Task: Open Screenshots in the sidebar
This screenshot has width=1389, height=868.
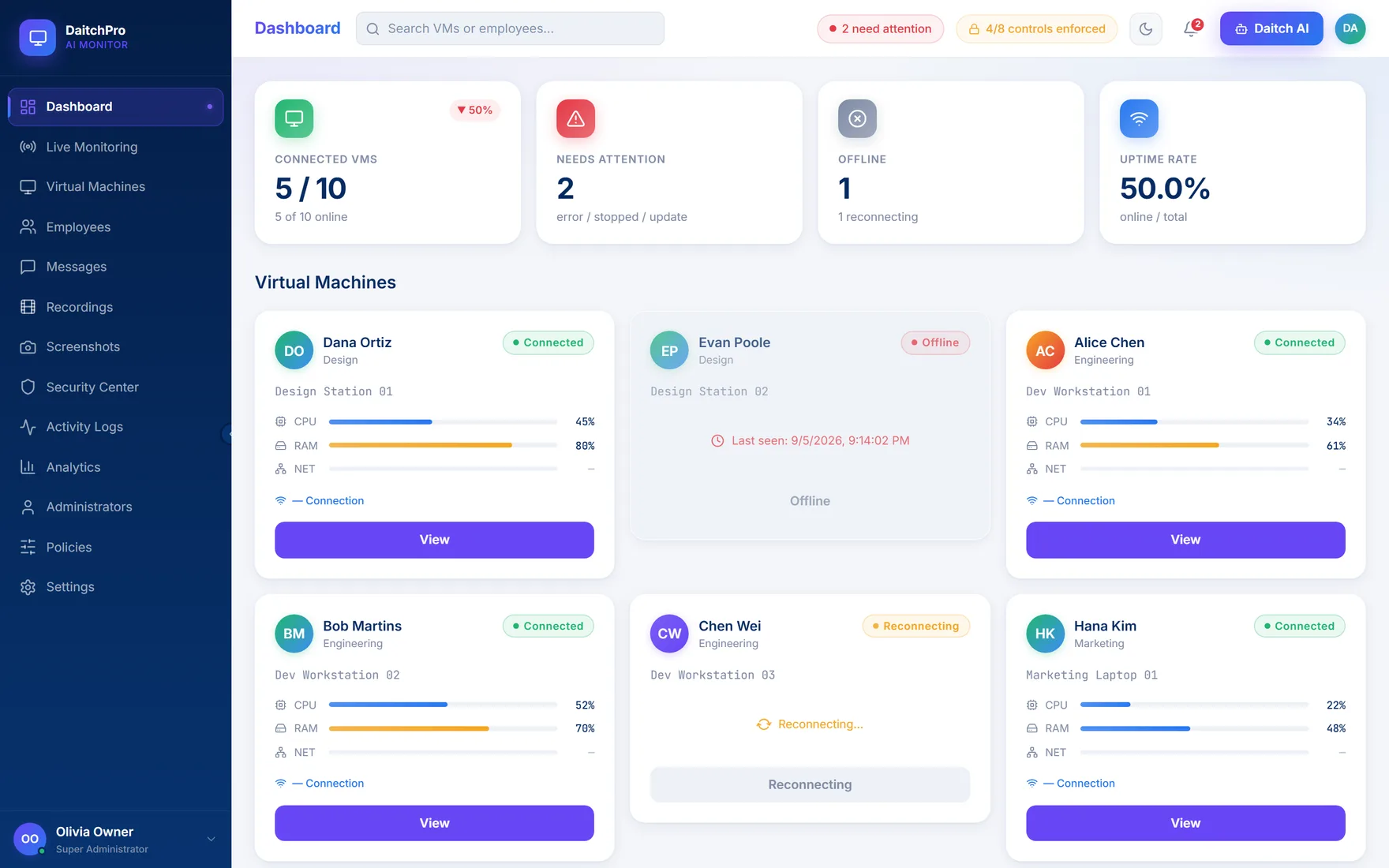Action: (115, 347)
